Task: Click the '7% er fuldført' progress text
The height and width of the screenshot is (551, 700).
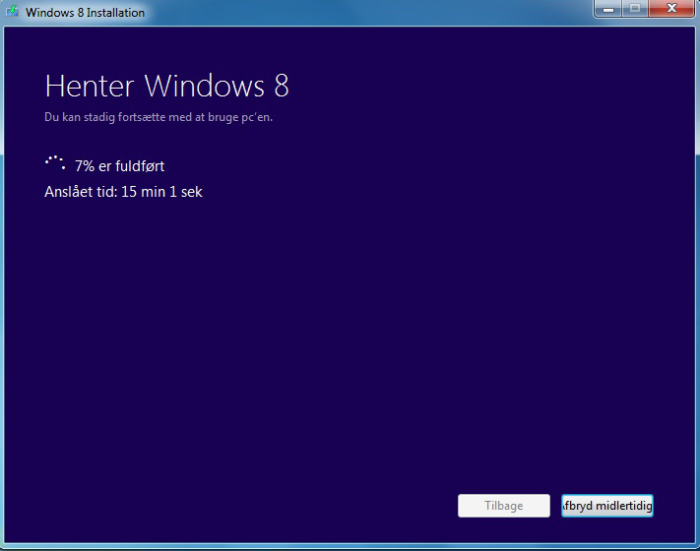Action: point(120,166)
